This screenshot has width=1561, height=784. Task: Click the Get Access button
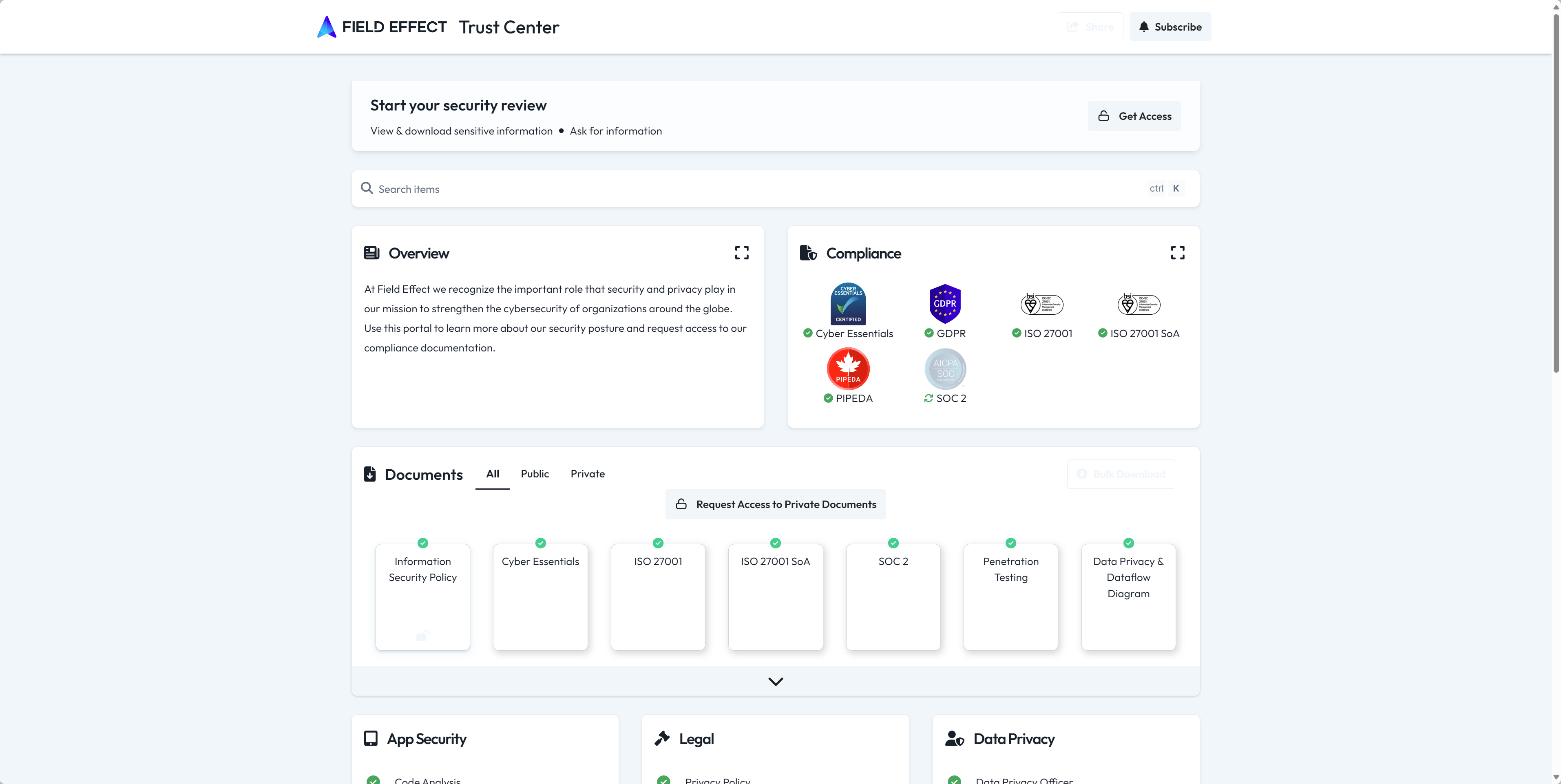pyautogui.click(x=1134, y=116)
